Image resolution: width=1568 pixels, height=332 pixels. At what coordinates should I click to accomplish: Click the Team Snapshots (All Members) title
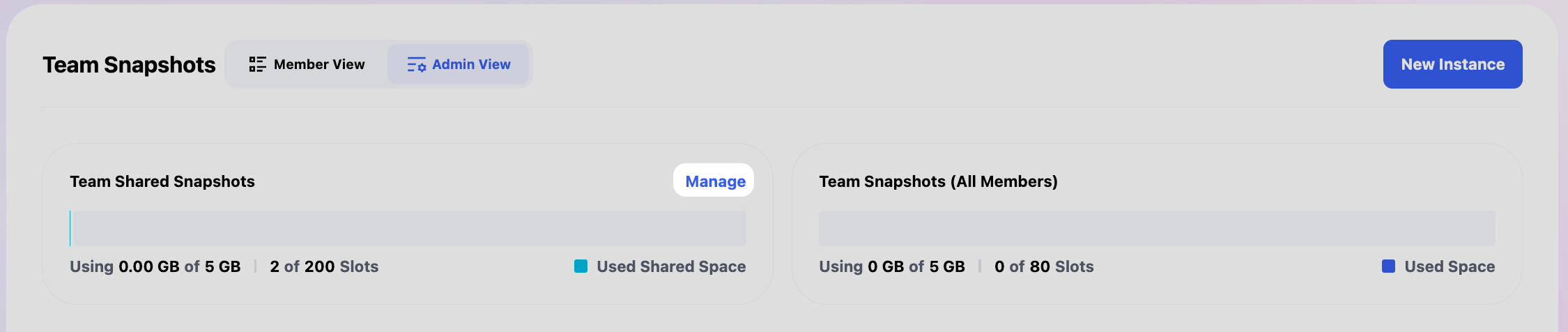[x=938, y=181]
